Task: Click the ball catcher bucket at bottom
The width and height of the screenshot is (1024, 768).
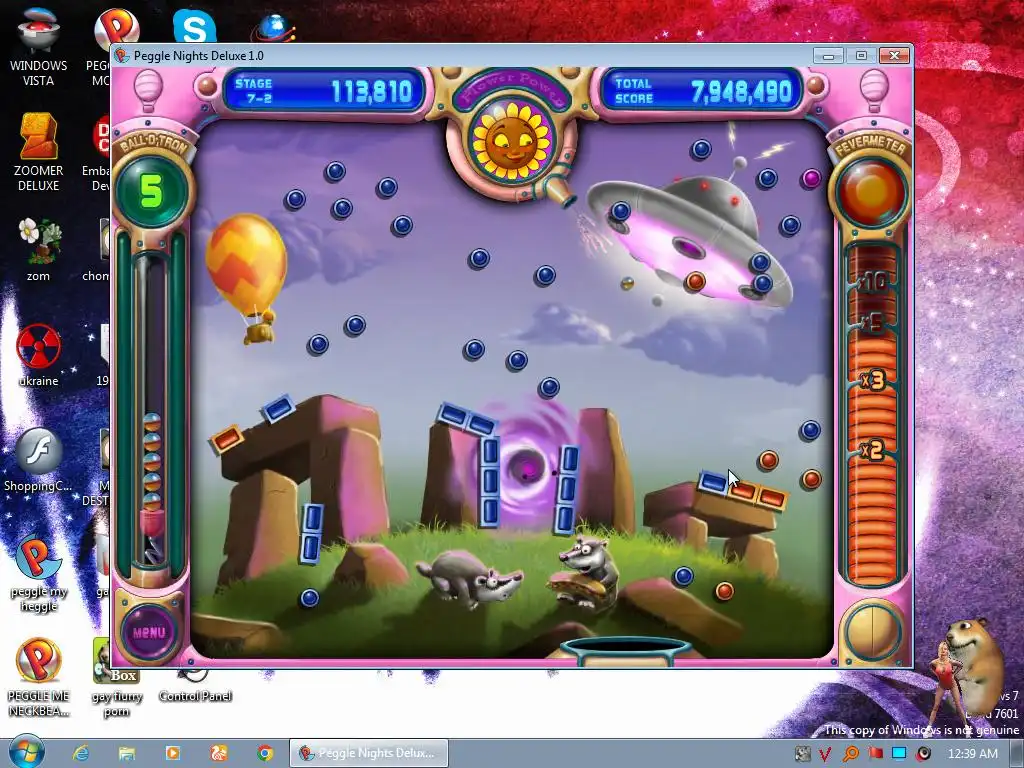Action: pos(625,649)
